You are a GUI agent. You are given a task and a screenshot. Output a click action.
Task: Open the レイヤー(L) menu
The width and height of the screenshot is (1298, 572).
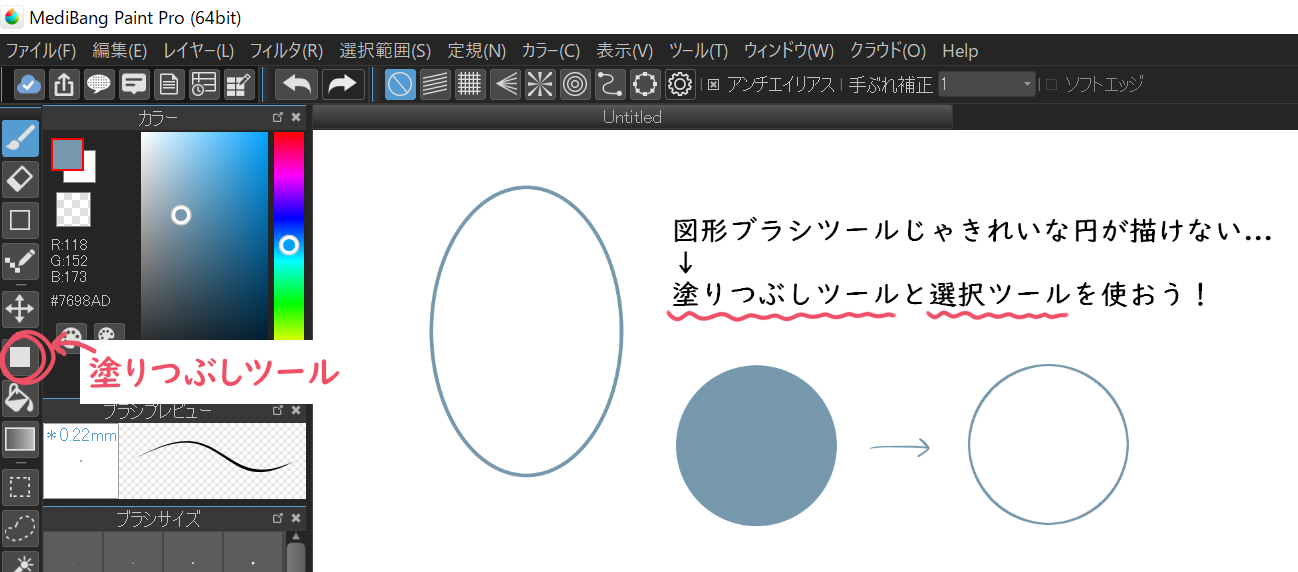click(198, 51)
